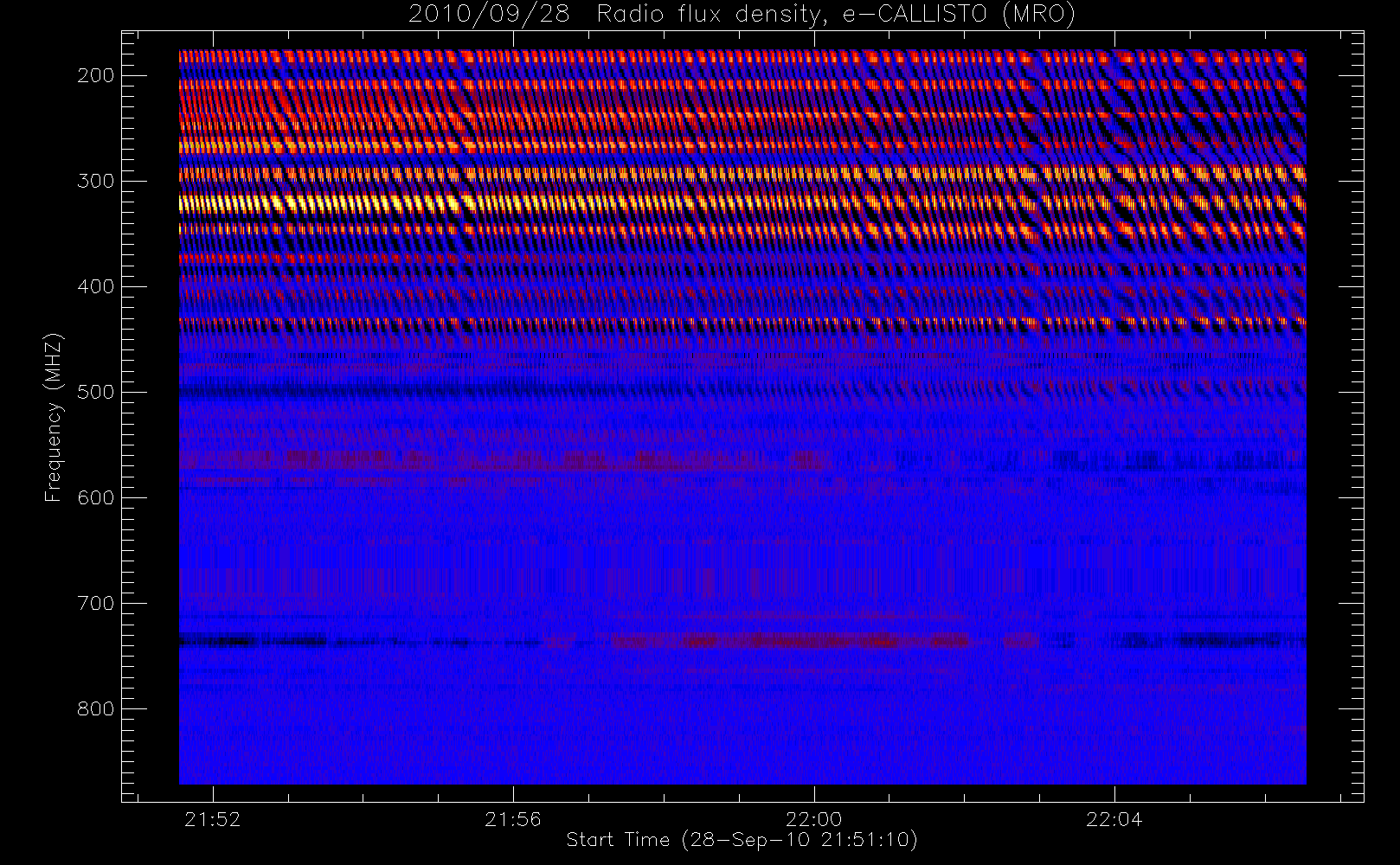Click the 800 frequency tick label
Image resolution: width=1400 pixels, height=865 pixels.
click(95, 708)
